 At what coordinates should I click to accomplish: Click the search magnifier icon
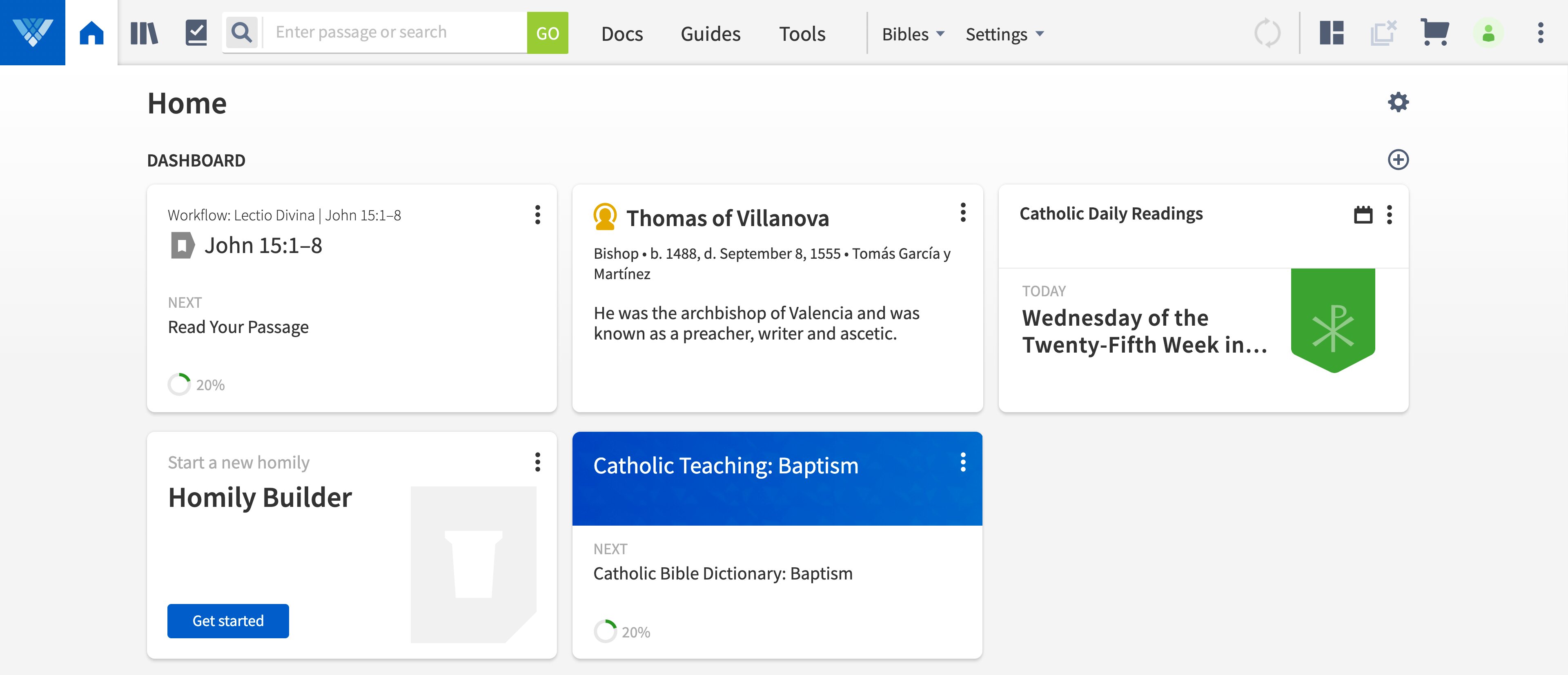pyautogui.click(x=242, y=32)
